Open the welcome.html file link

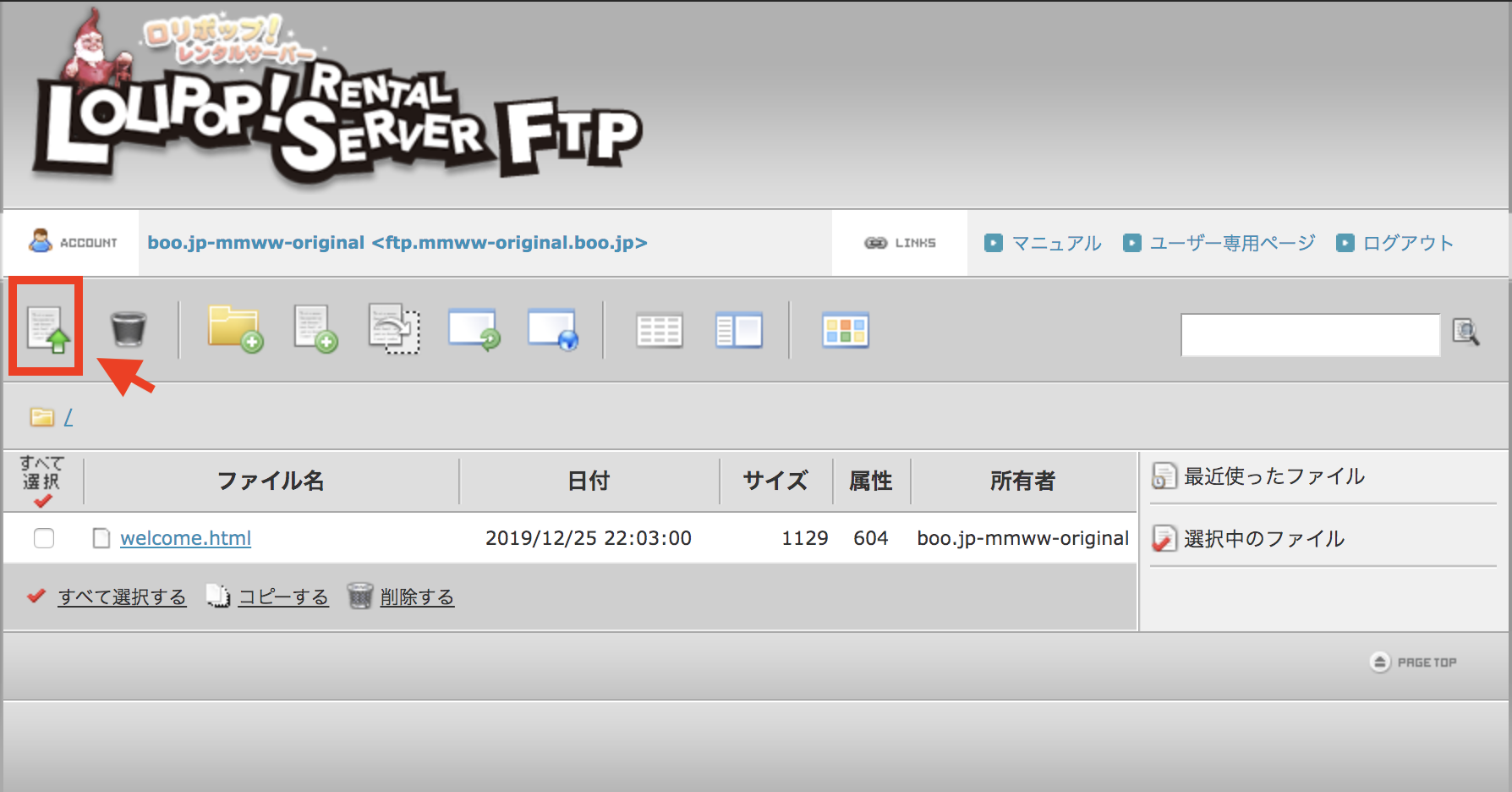[186, 538]
